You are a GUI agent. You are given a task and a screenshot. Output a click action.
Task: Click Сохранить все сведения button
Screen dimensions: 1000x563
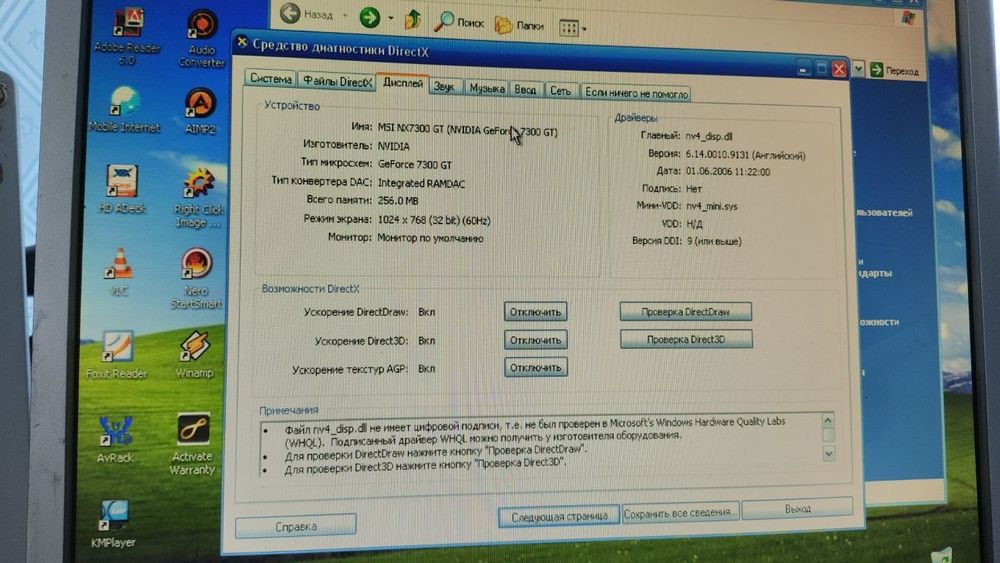pos(680,513)
